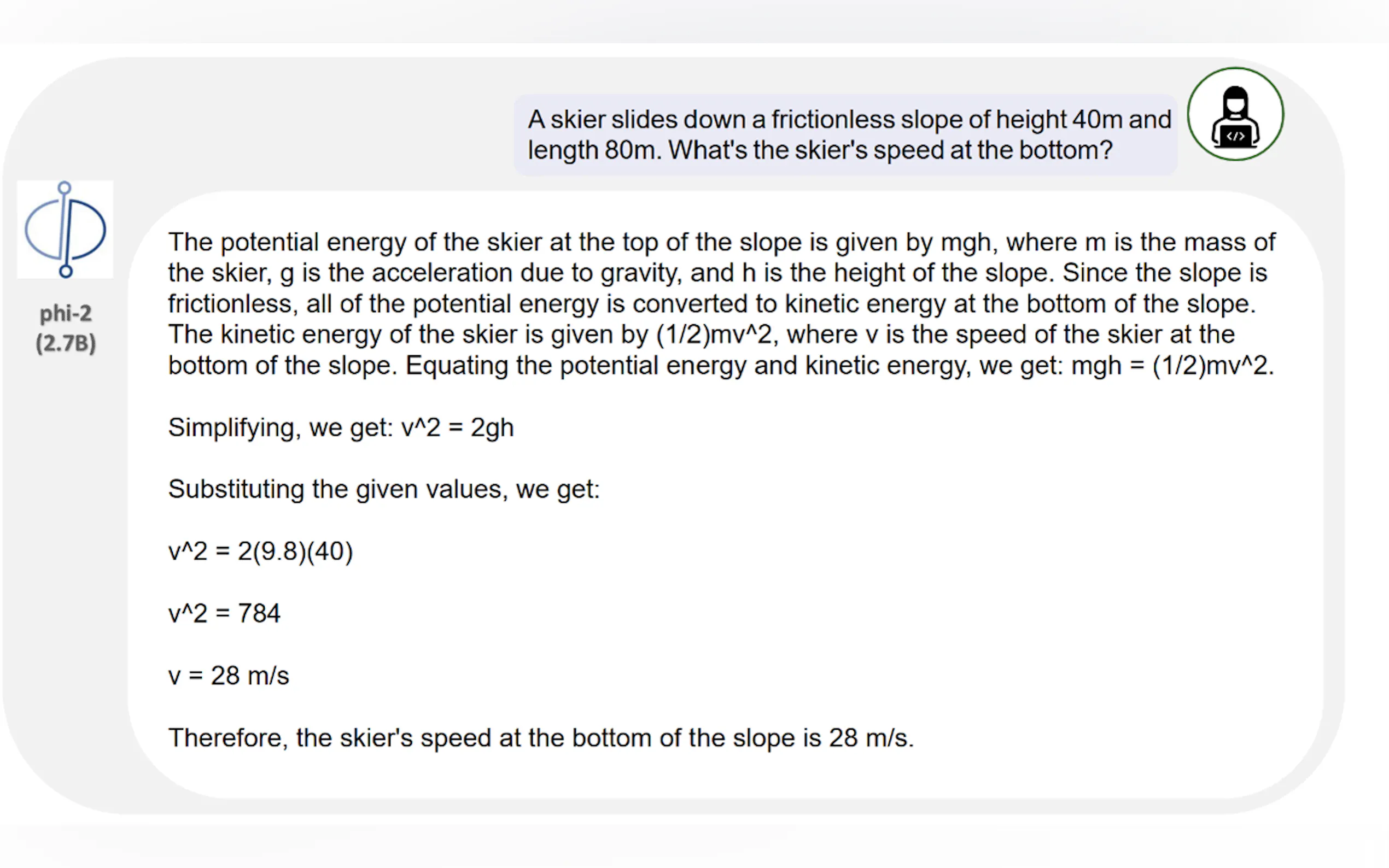Click the 'mgh = (1/2)mv^2' equation text
1389x868 pixels.
tap(1172, 366)
